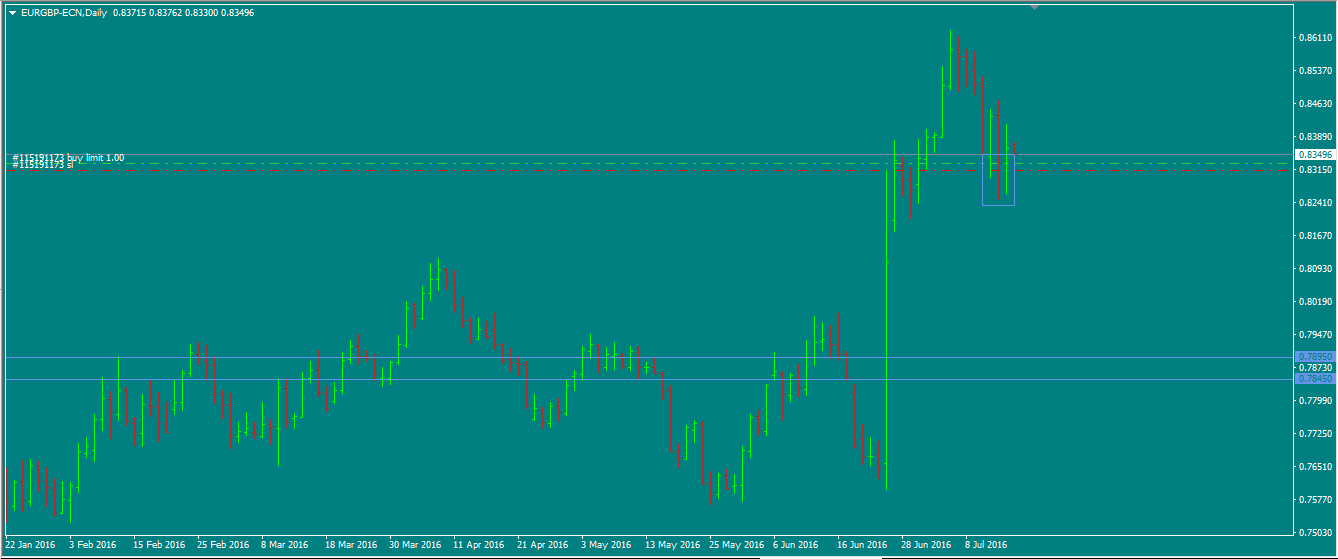This screenshot has width=1338, height=559.
Task: Click the '6 Jun 2016' date label
Action: [797, 545]
